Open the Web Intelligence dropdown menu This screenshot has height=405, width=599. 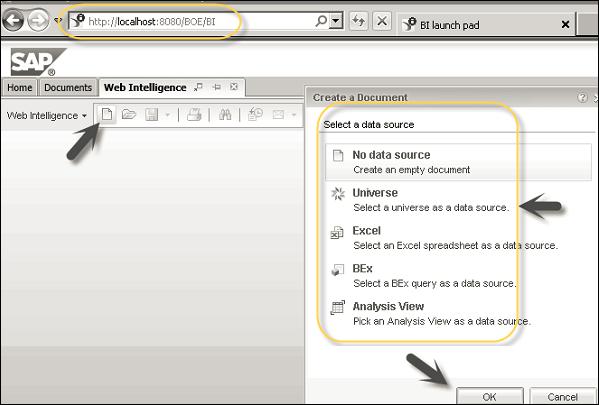(x=47, y=115)
